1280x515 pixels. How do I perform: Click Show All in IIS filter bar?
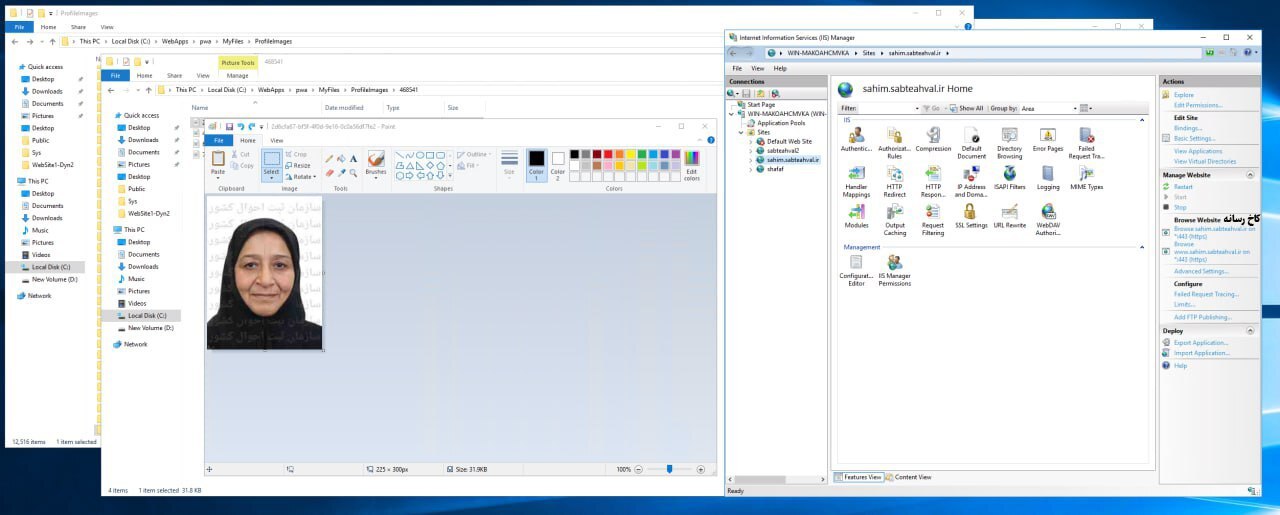tap(967, 108)
